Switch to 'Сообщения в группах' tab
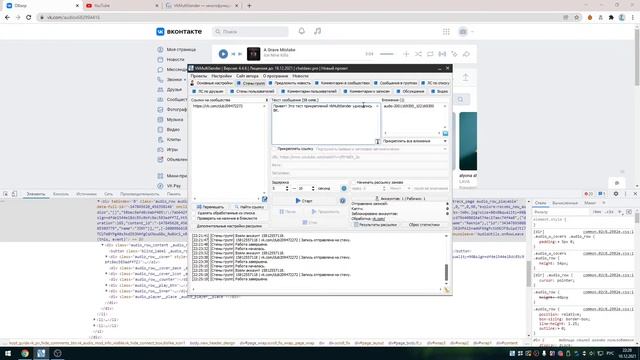 396,83
